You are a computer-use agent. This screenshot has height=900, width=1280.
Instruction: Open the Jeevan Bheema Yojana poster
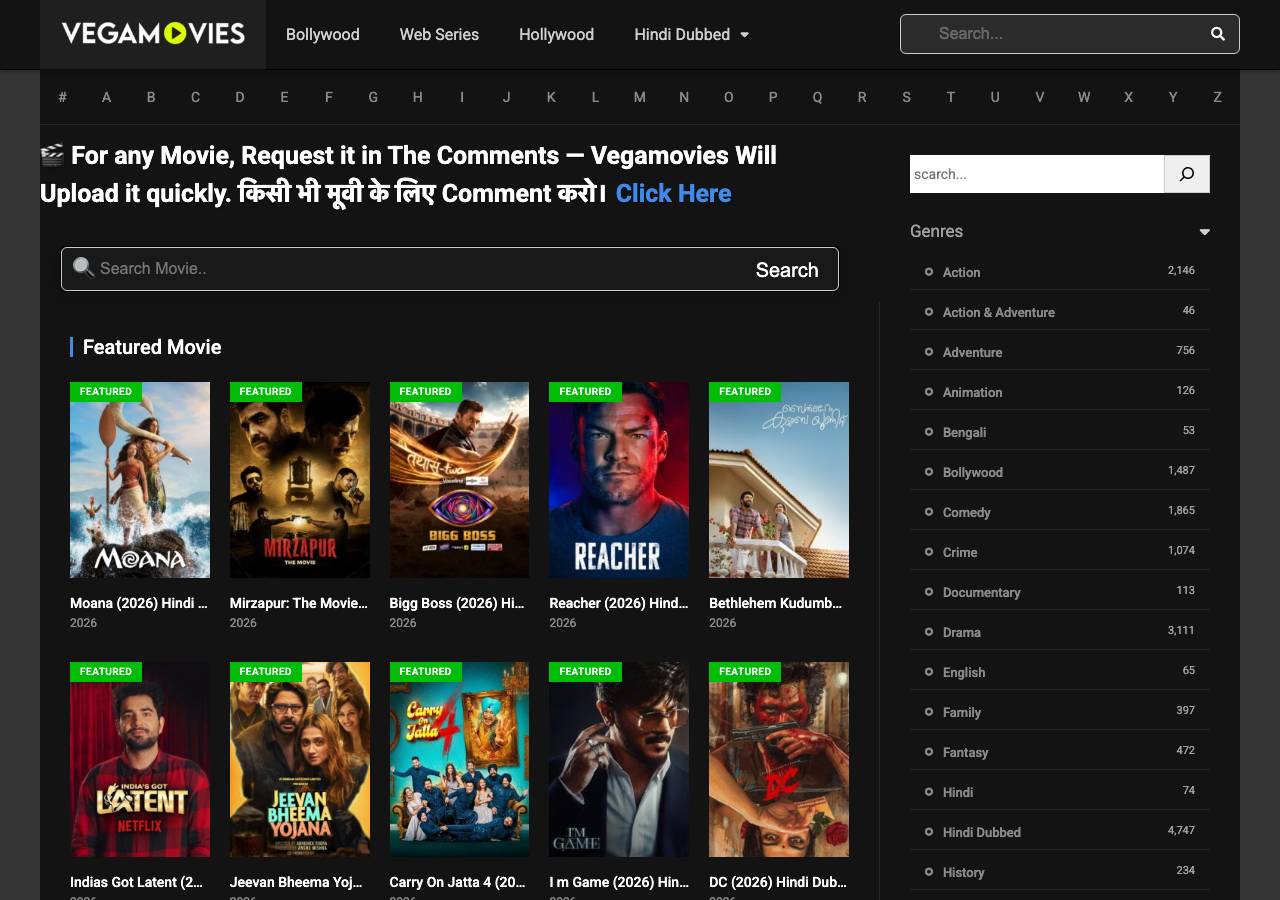click(x=300, y=759)
